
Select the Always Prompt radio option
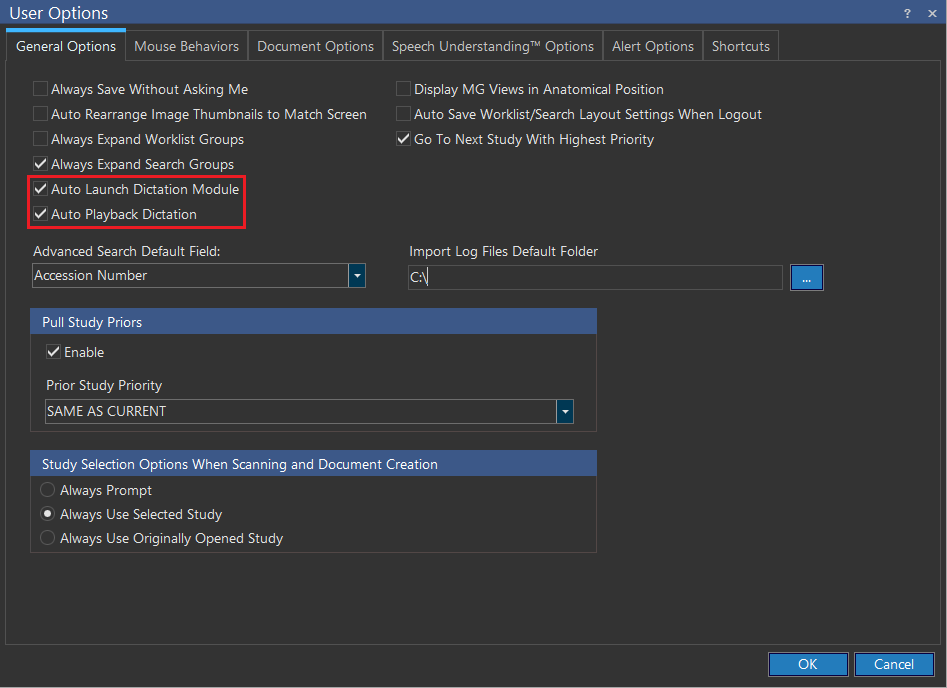click(48, 491)
